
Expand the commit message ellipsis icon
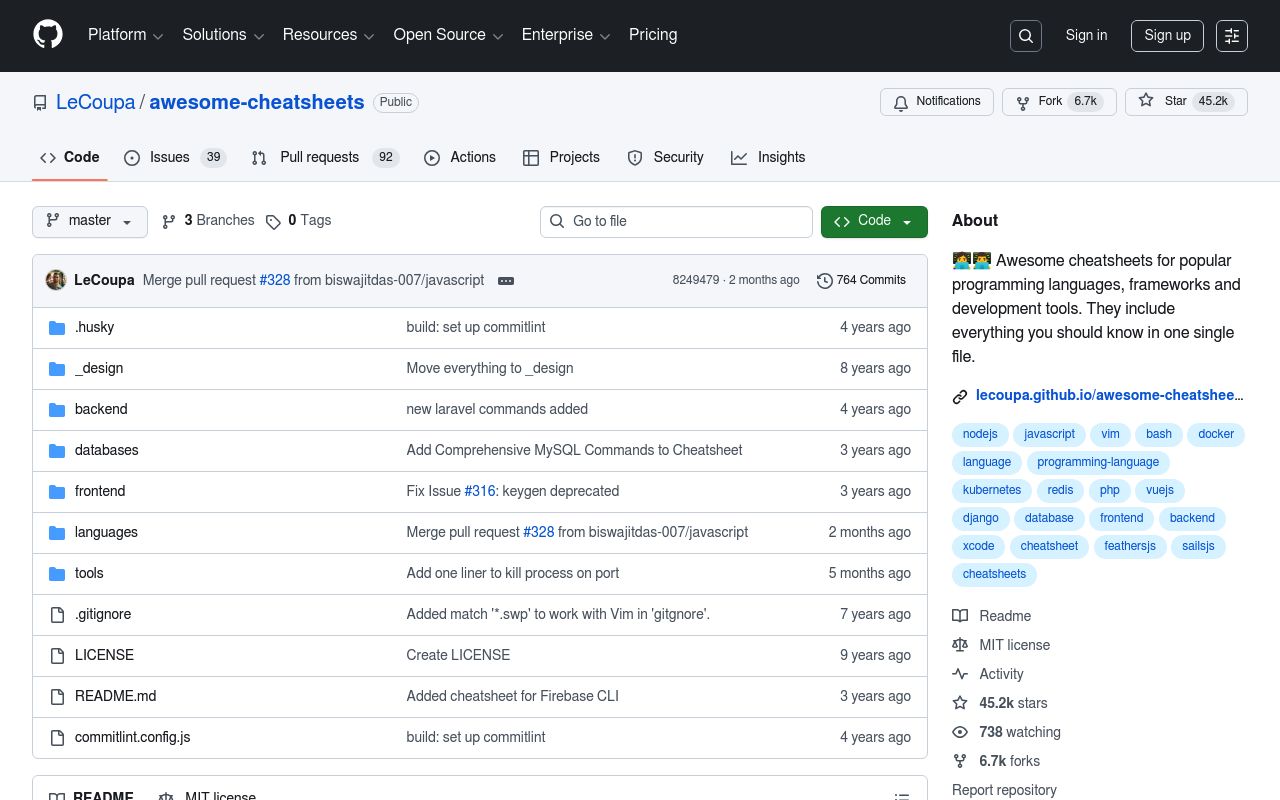point(506,281)
